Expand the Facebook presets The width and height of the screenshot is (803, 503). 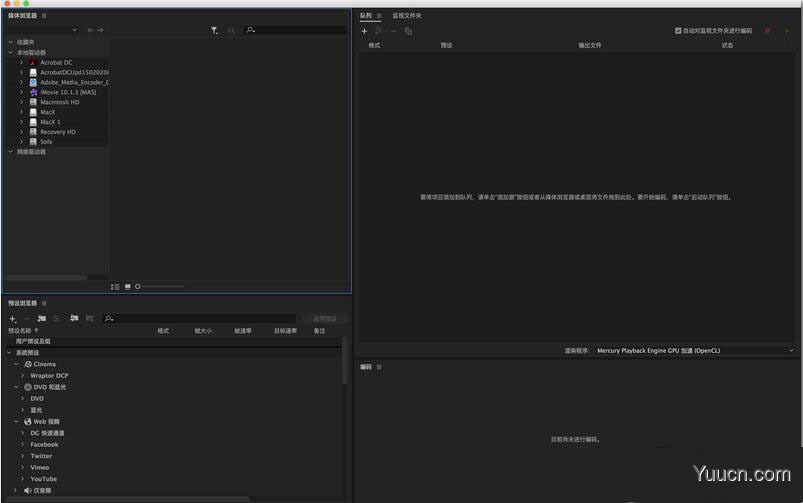point(23,445)
